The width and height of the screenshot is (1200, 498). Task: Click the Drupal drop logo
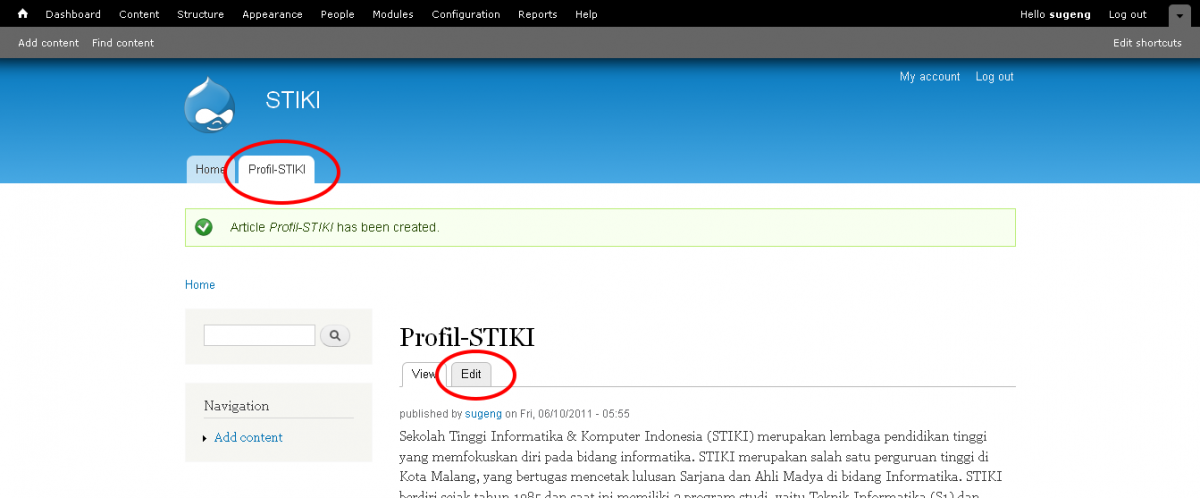pyautogui.click(x=210, y=106)
